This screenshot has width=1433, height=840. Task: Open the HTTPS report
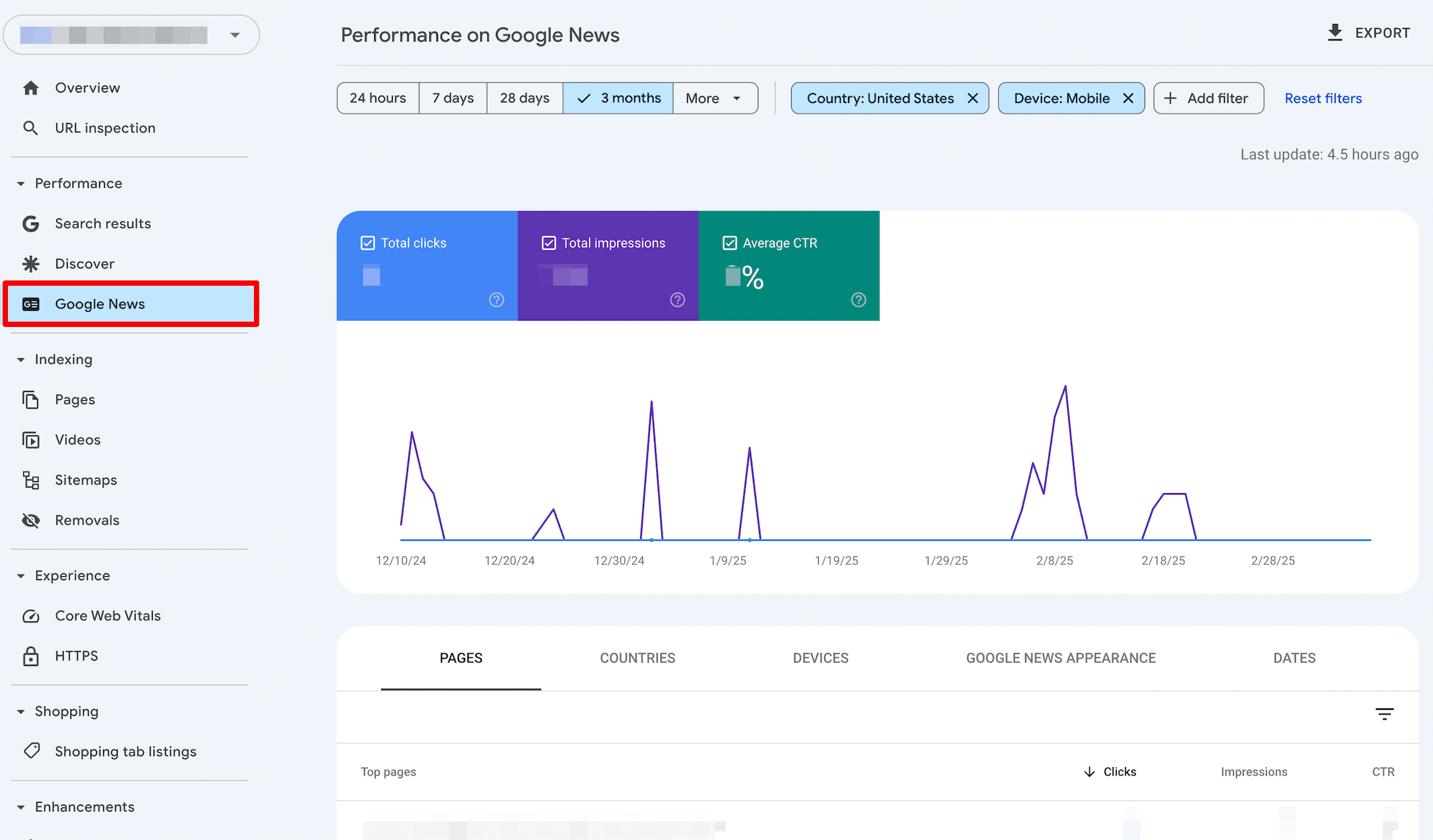click(x=76, y=656)
